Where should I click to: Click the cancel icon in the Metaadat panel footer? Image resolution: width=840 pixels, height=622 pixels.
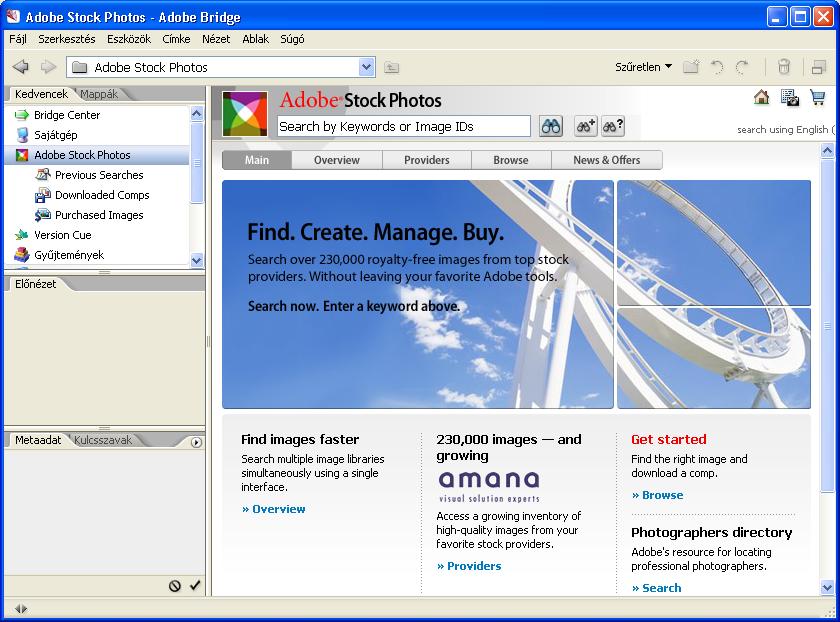click(175, 586)
